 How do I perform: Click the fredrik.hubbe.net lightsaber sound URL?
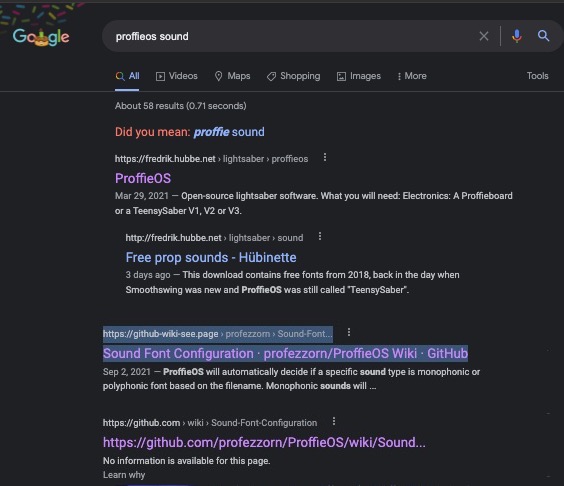214,238
